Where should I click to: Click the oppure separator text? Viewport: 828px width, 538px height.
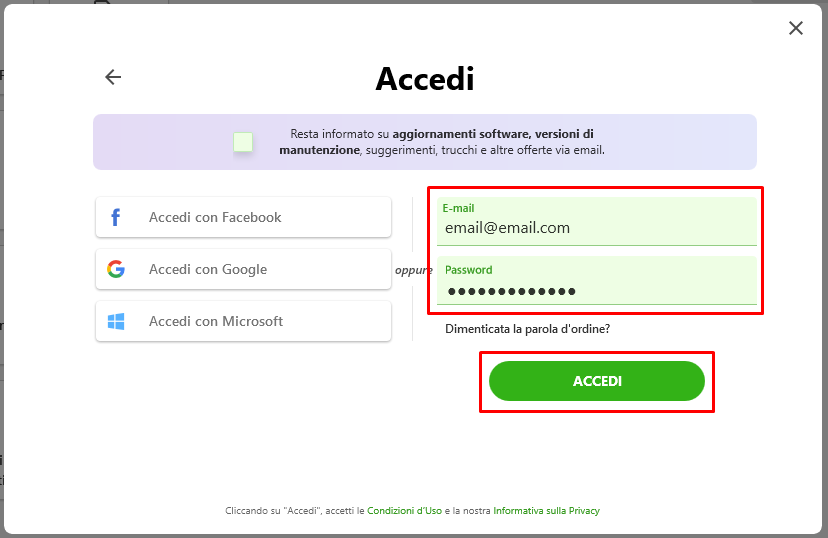(x=413, y=270)
